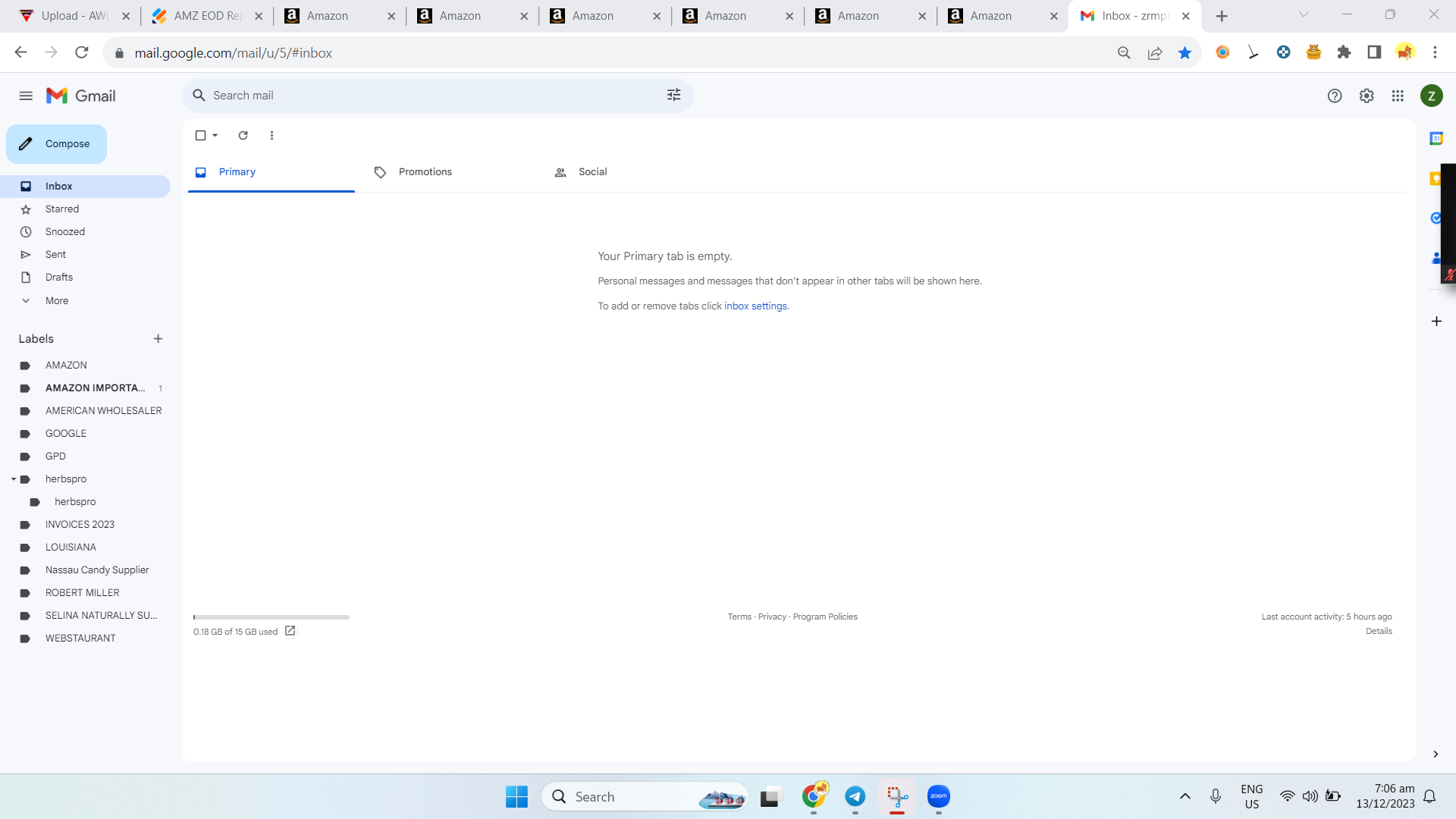Open the Drafts folder
This screenshot has height=819, width=1456.
(x=85, y=278)
